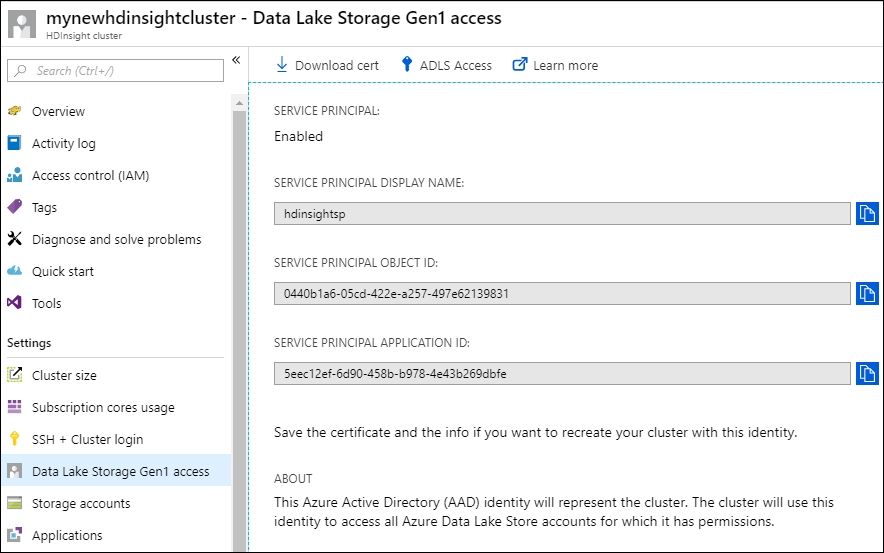Click the object ID field 0440b1a6

tap(562, 294)
